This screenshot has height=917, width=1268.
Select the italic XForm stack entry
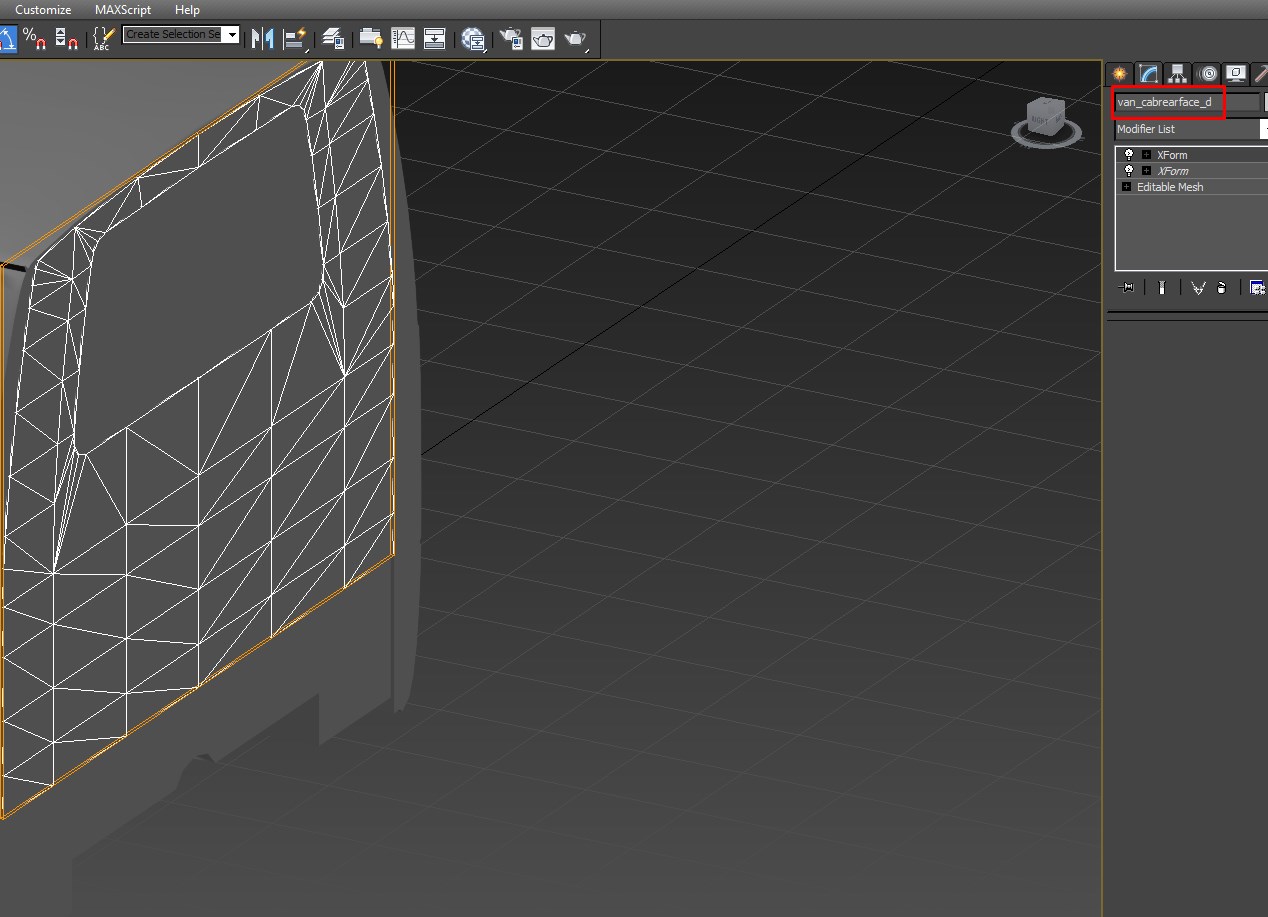point(1172,171)
